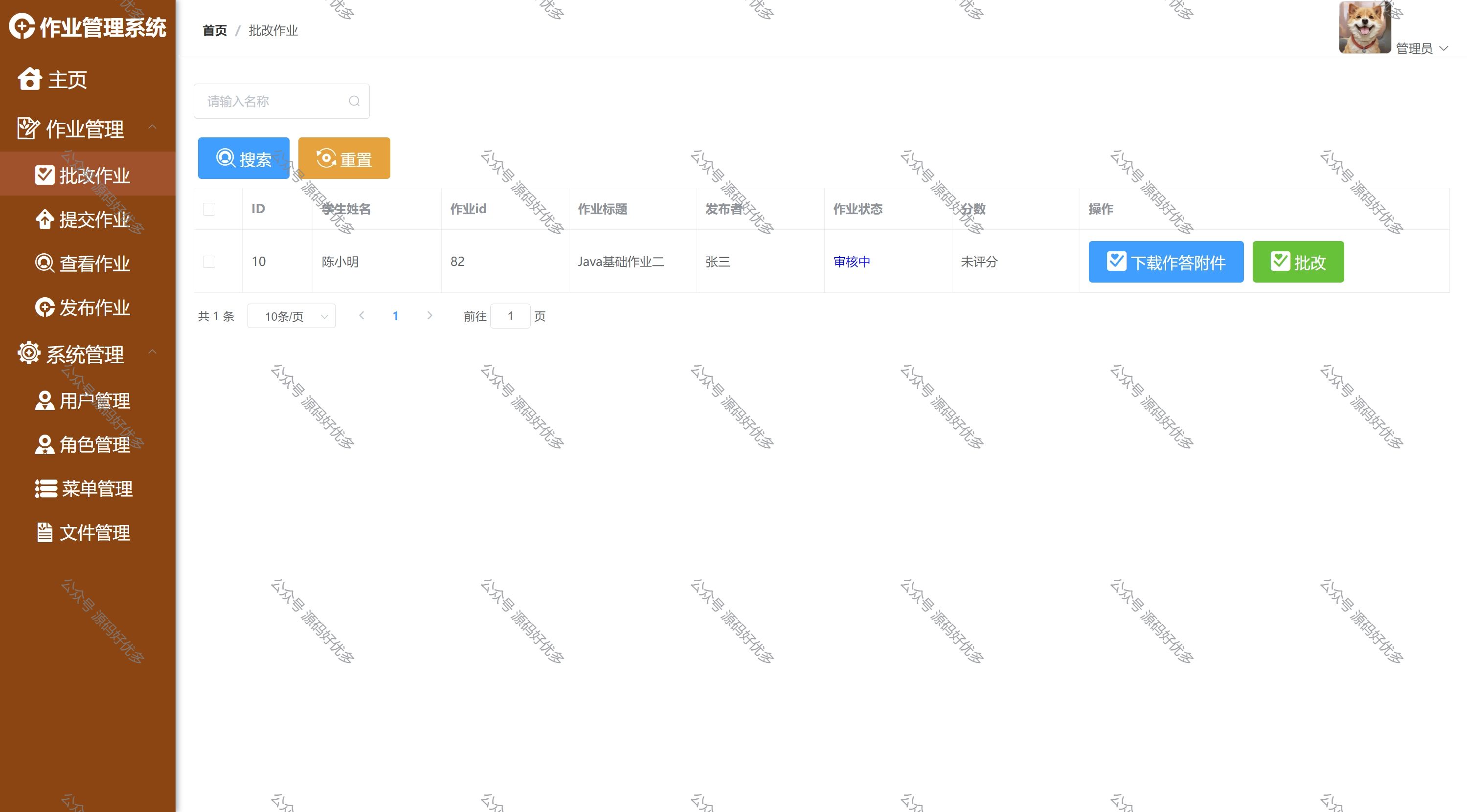Open 文件管理 menu item
Screen dimensions: 1467x812
tap(88, 532)
